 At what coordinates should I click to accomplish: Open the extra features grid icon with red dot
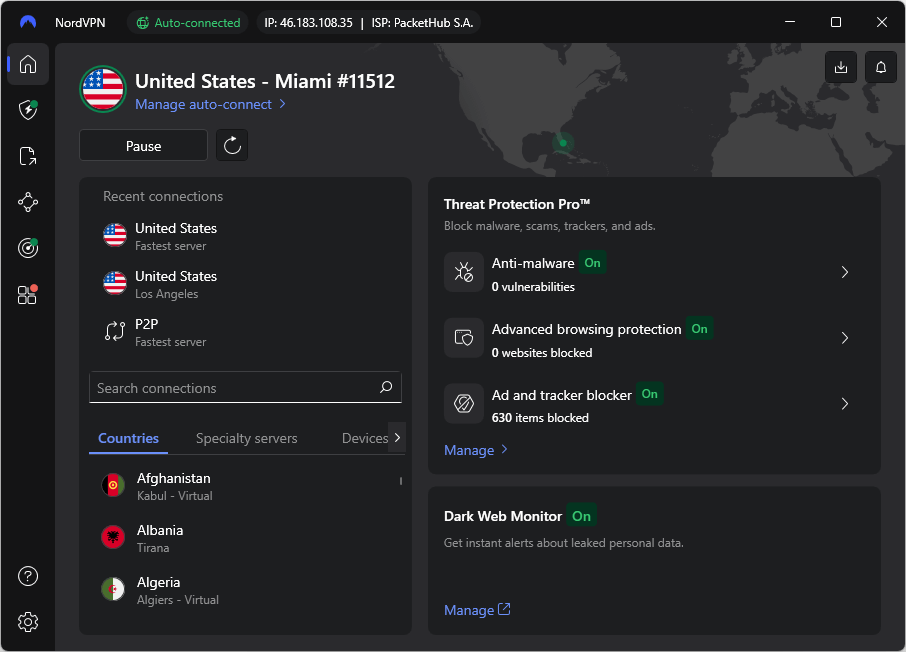(27, 294)
